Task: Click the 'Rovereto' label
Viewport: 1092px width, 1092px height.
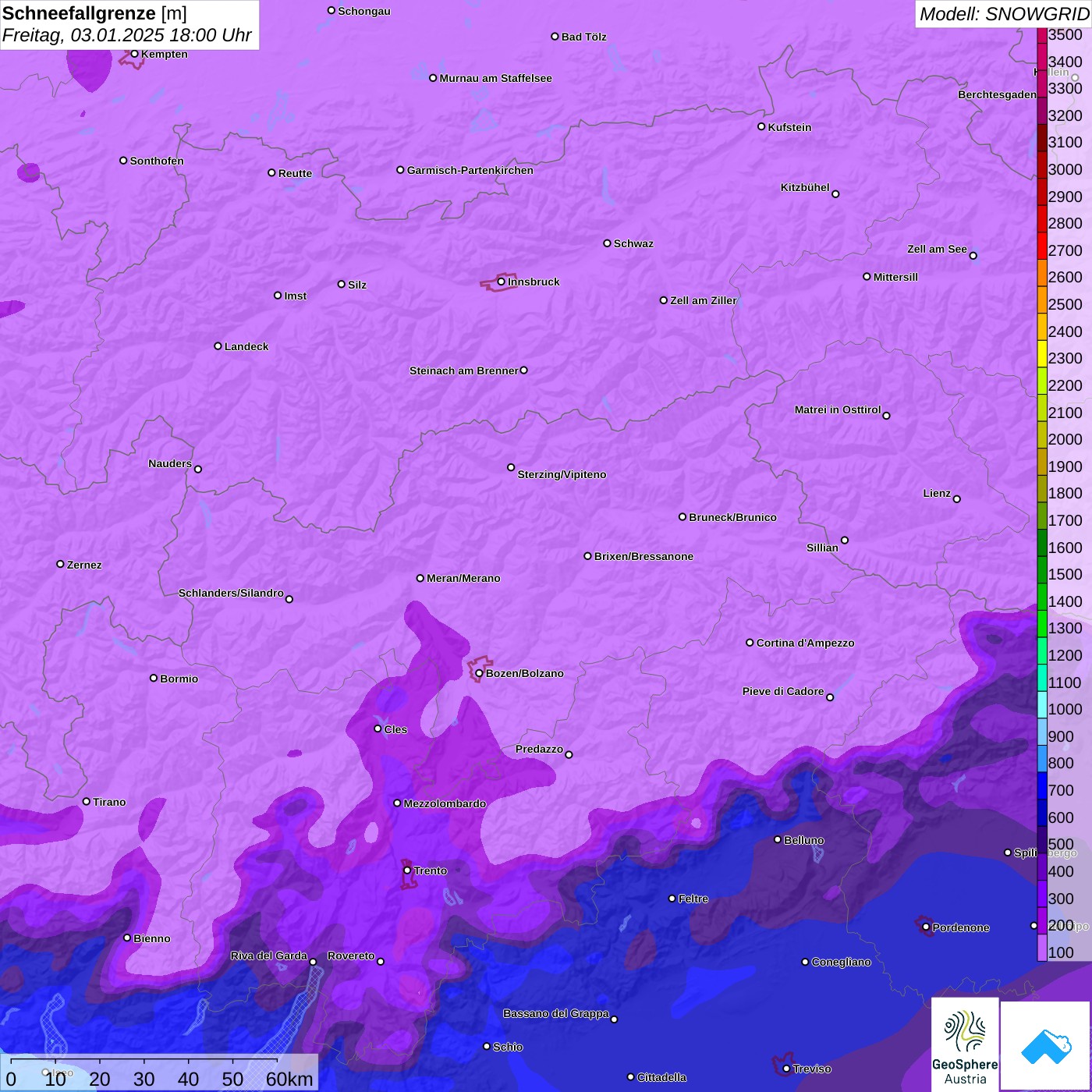Action: 351,955
